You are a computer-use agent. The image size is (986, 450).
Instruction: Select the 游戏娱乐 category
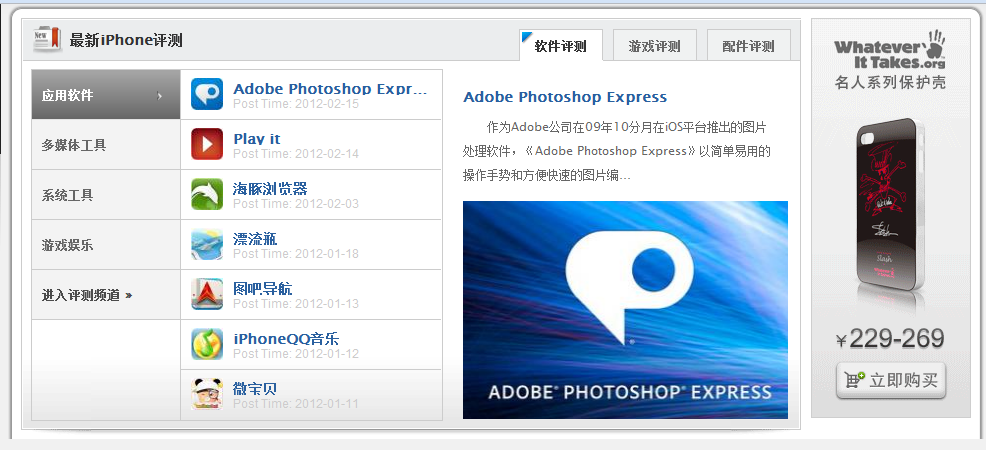pyautogui.click(x=106, y=245)
